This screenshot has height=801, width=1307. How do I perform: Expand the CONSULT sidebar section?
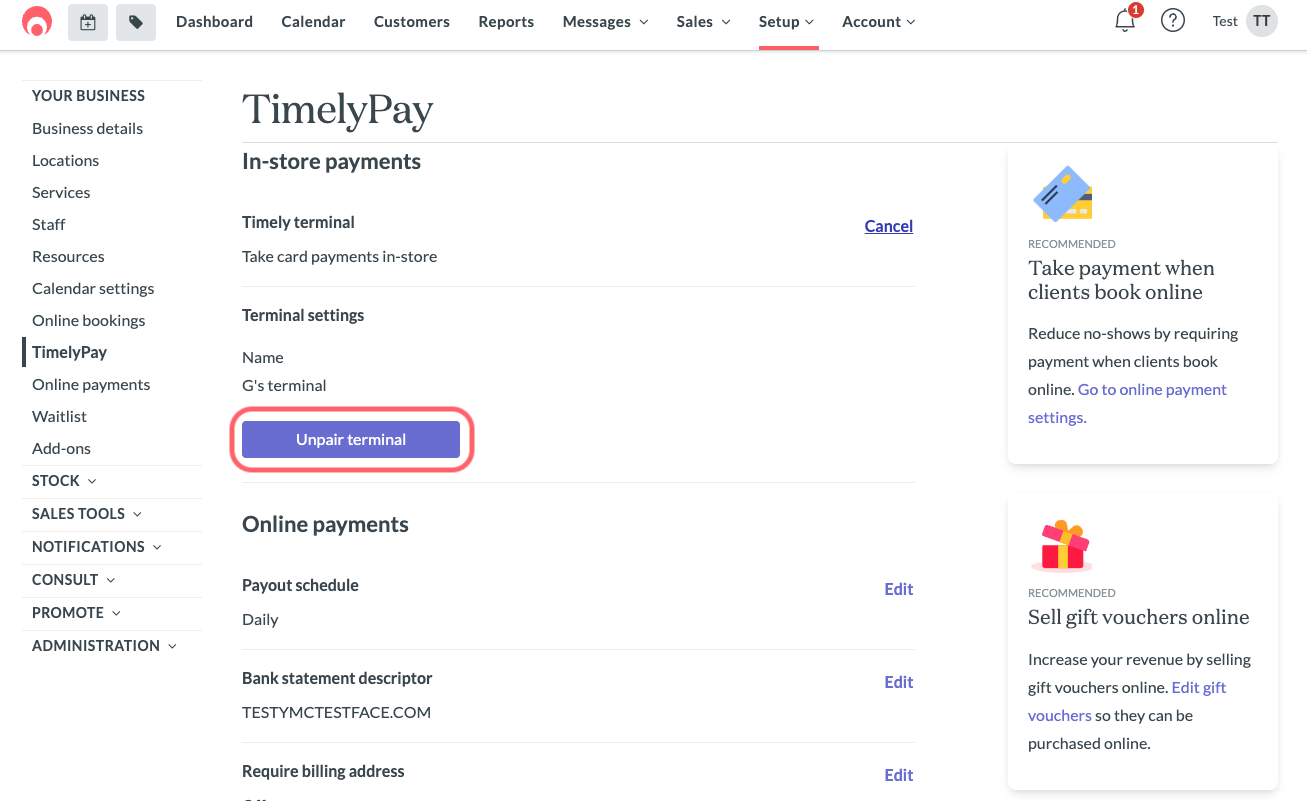coord(74,580)
